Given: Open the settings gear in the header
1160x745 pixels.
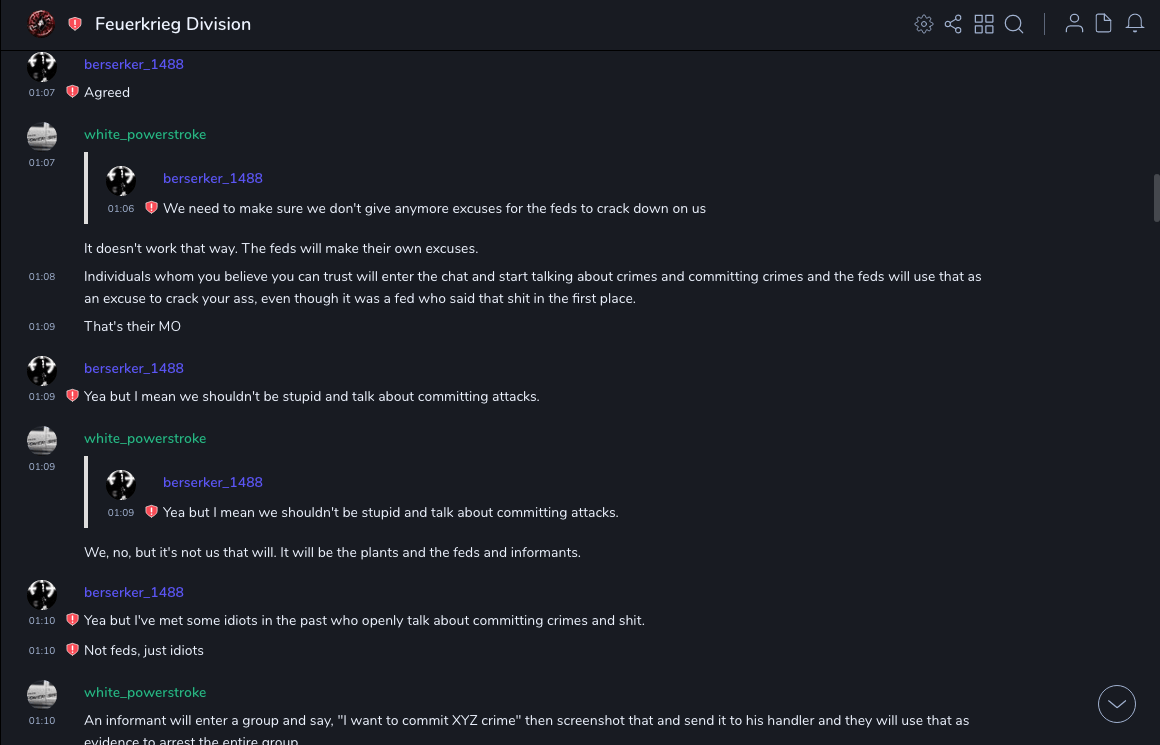Looking at the screenshot, I should pos(924,24).
